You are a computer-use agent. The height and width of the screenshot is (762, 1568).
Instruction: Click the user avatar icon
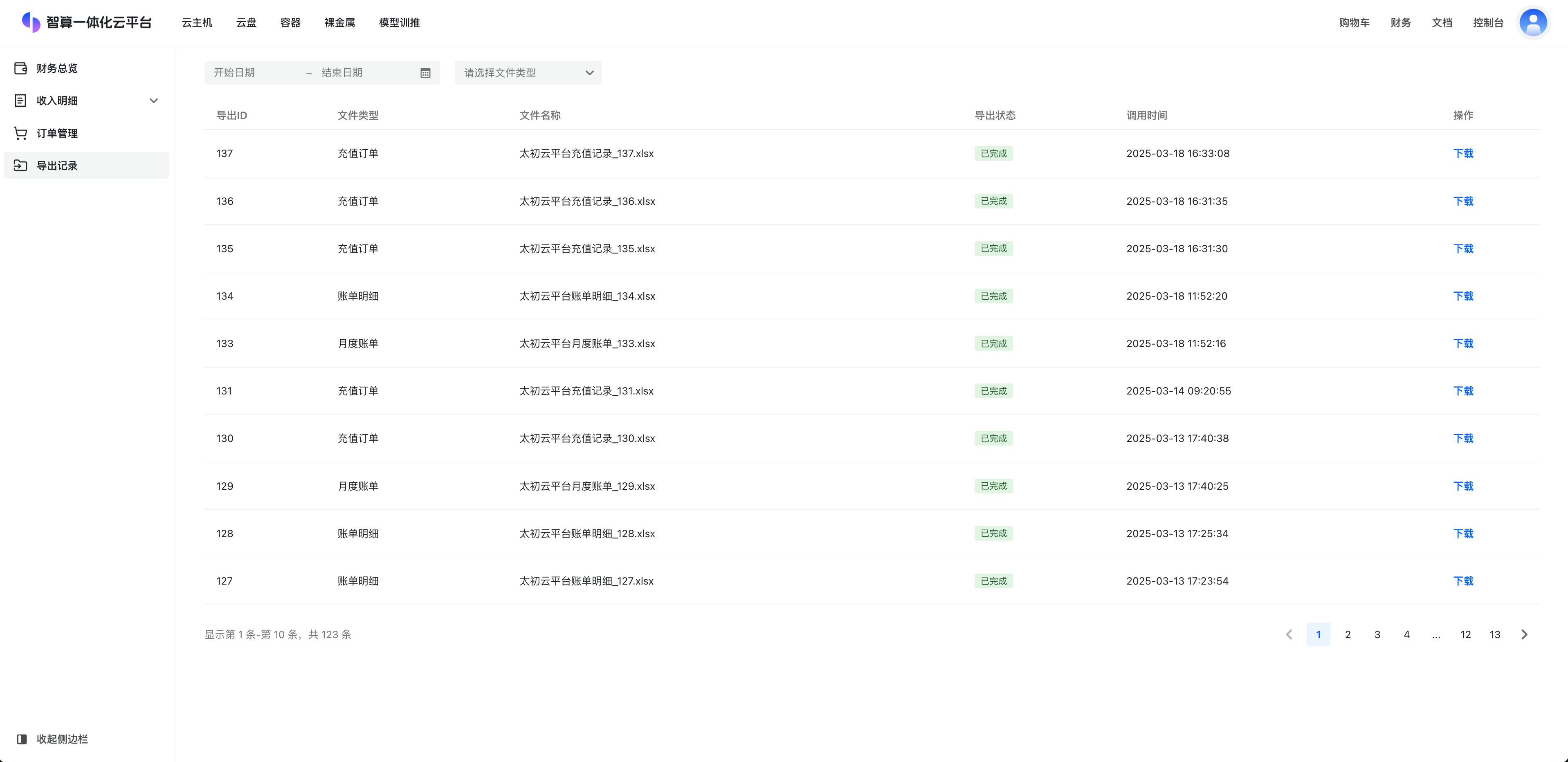pos(1533,22)
